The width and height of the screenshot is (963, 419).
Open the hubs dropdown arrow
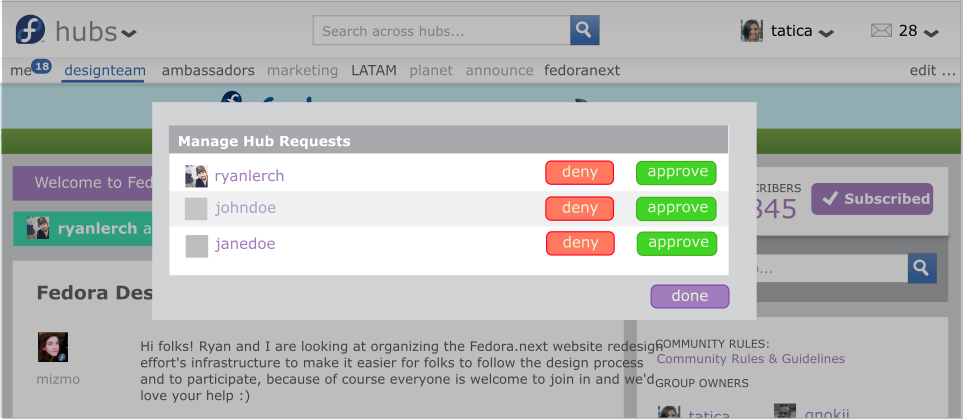(128, 33)
